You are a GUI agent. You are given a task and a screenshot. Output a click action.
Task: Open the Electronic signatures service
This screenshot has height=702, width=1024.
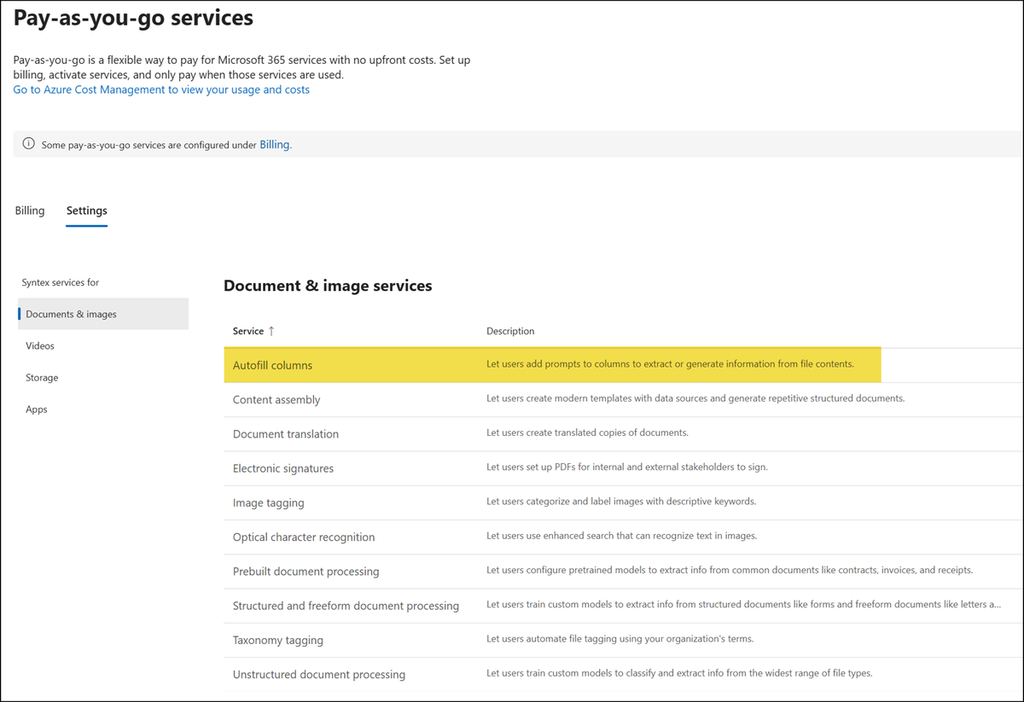[283, 468]
